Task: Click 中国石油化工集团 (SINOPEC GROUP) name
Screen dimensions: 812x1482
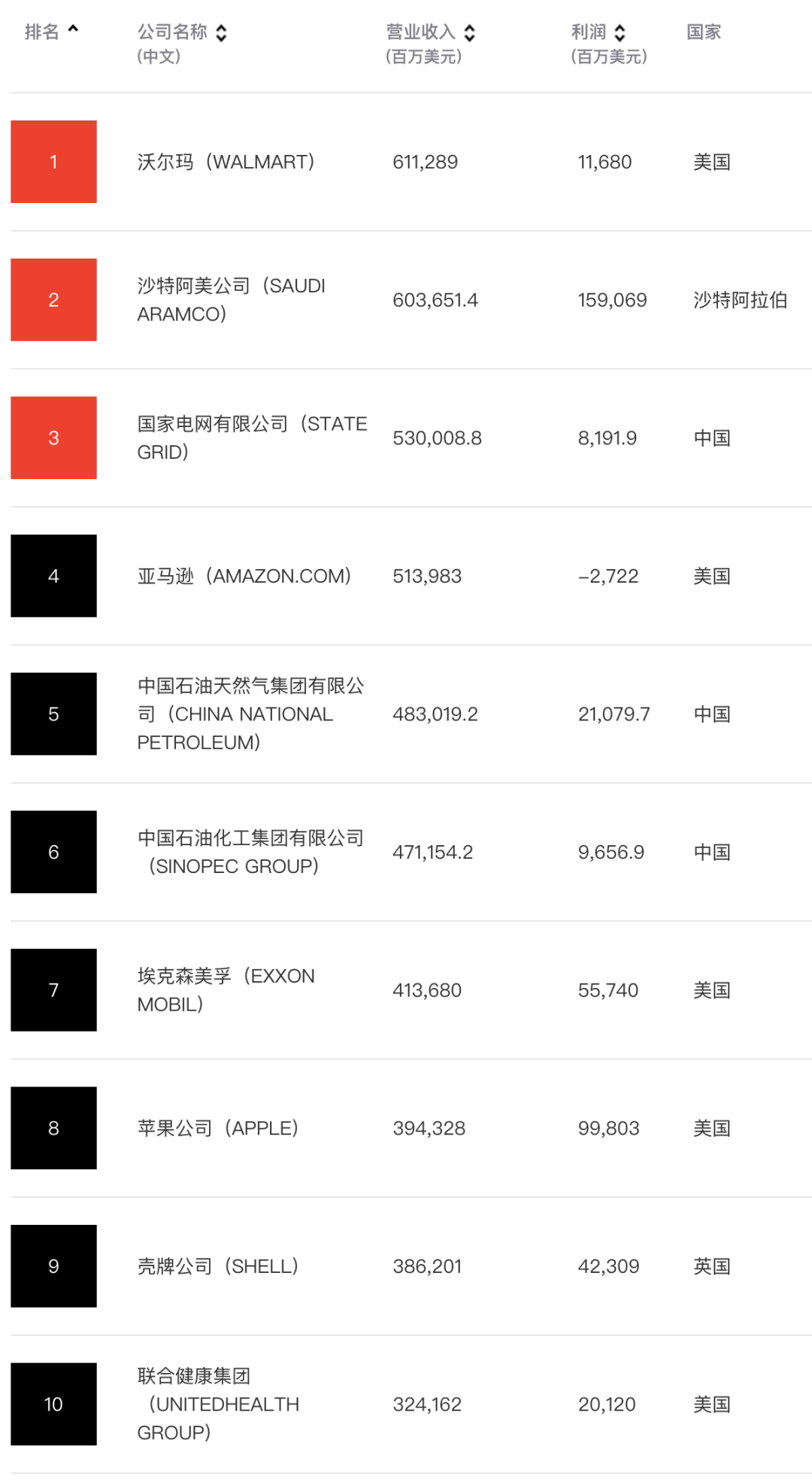Action: (x=250, y=852)
